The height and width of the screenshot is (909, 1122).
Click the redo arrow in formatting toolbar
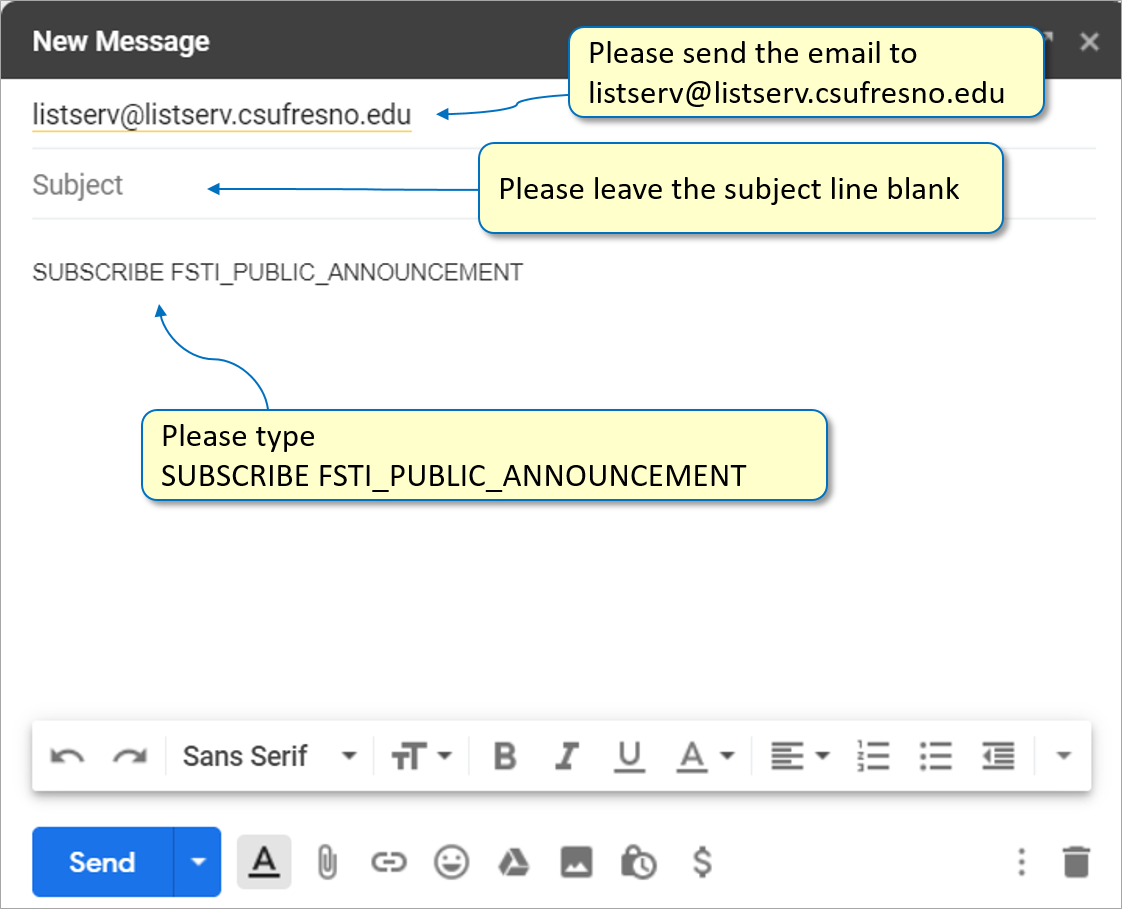pos(129,756)
